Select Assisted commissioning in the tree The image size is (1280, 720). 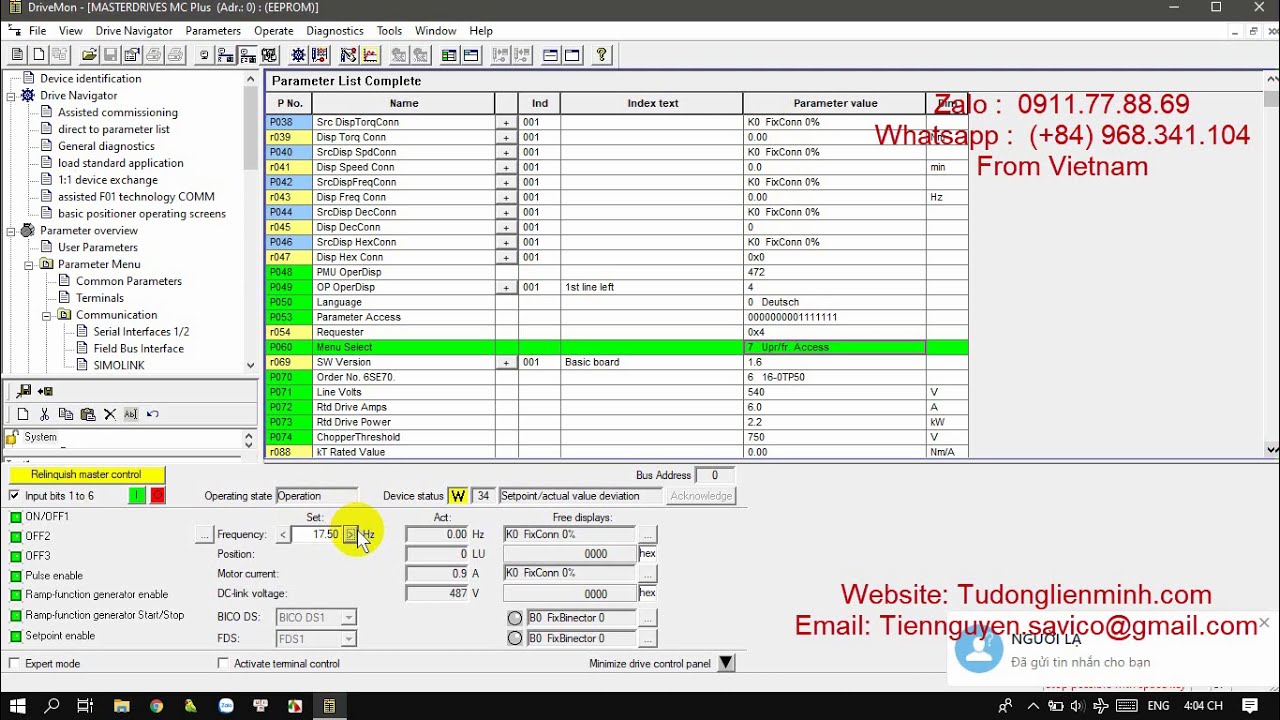point(118,113)
